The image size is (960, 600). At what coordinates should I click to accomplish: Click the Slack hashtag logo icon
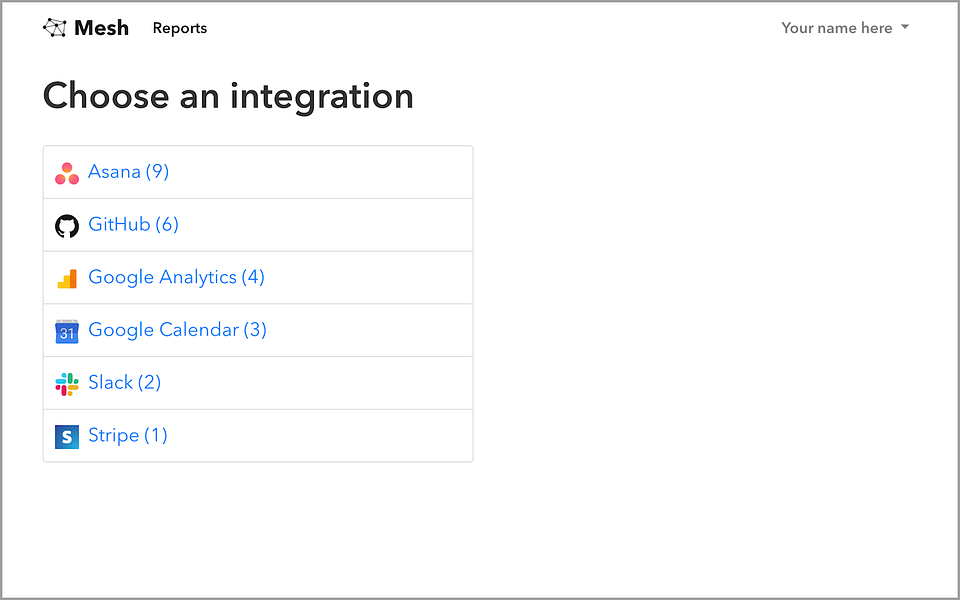click(67, 384)
